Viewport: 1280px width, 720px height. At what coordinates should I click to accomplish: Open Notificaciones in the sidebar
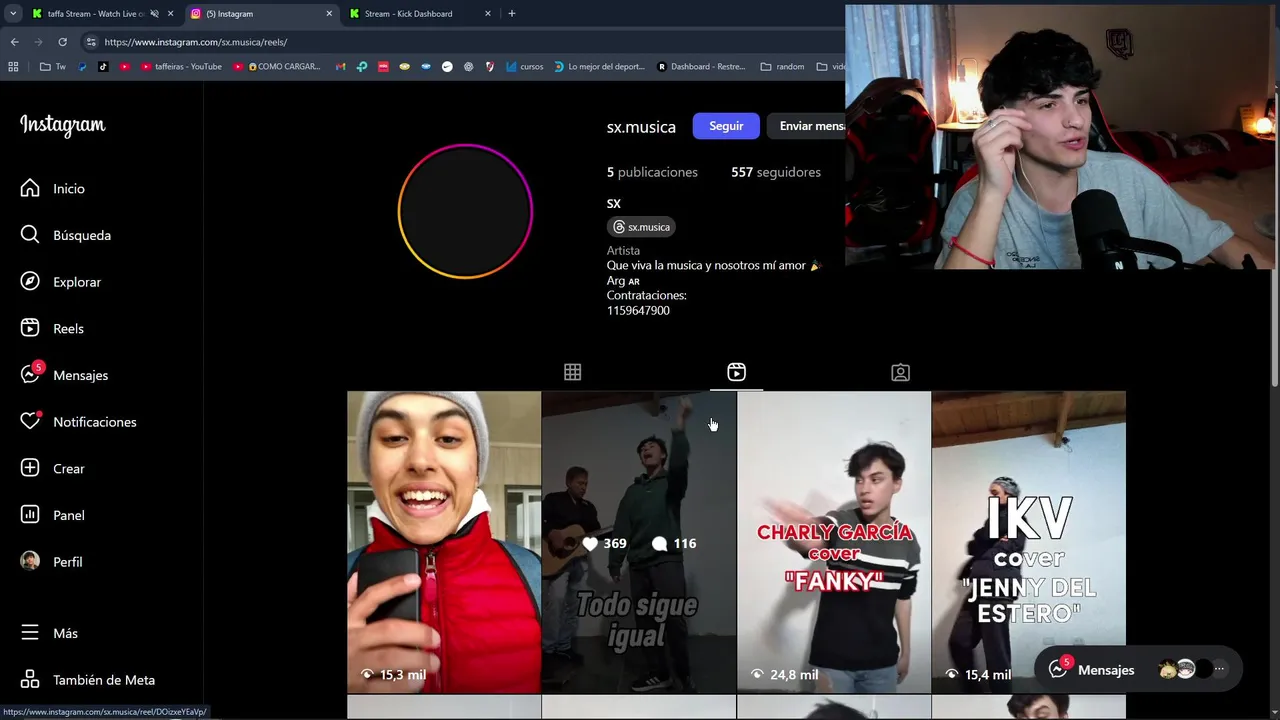[79, 422]
